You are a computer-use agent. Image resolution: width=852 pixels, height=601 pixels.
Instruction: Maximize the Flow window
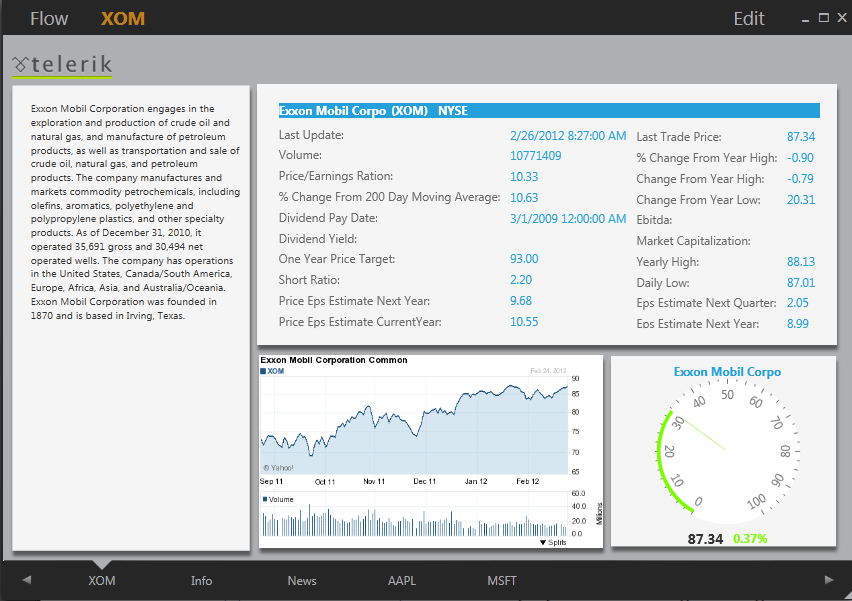[x=824, y=18]
